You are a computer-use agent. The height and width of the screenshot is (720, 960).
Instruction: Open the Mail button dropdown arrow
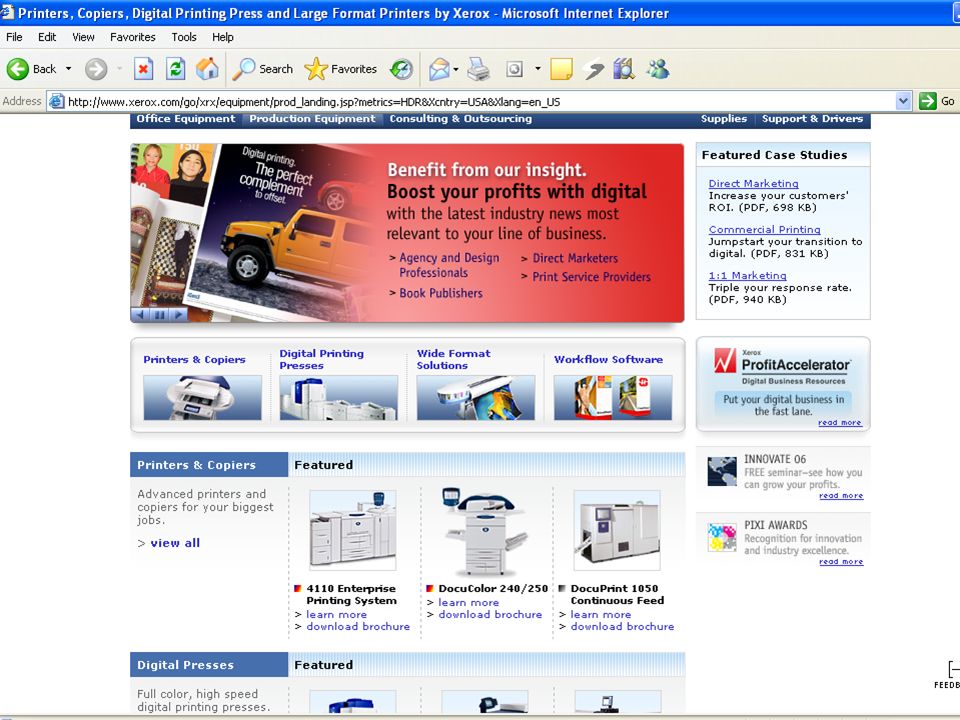coord(456,69)
